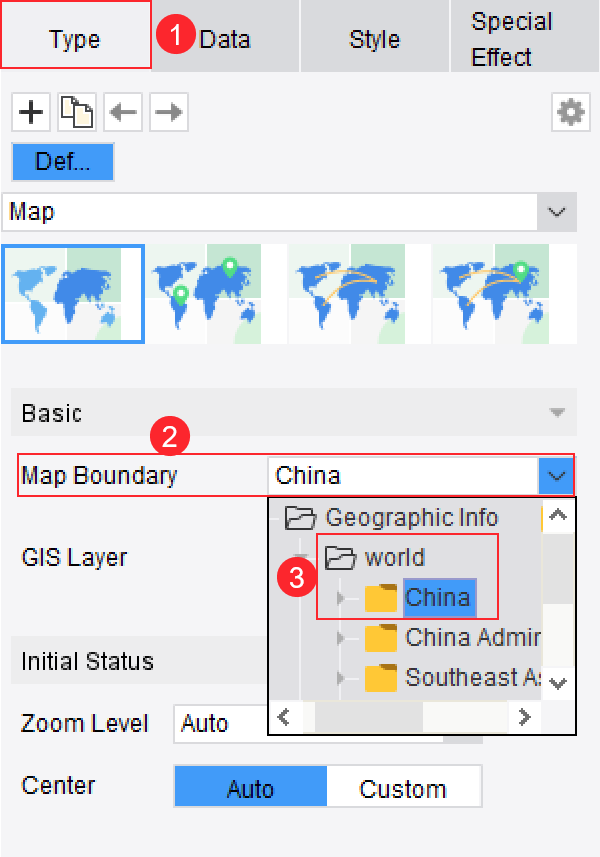This screenshot has height=857, width=600.
Task: Switch to the Style tab
Action: [x=375, y=36]
